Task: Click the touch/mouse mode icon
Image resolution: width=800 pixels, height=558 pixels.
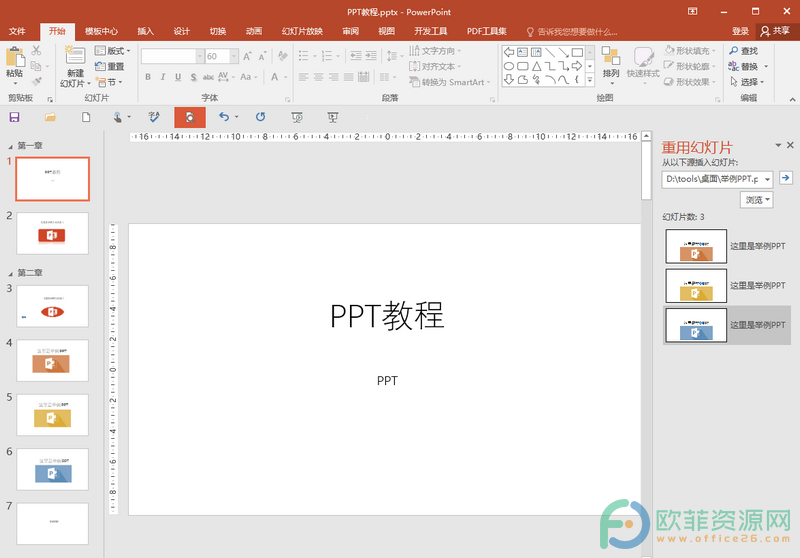Action: [117, 117]
